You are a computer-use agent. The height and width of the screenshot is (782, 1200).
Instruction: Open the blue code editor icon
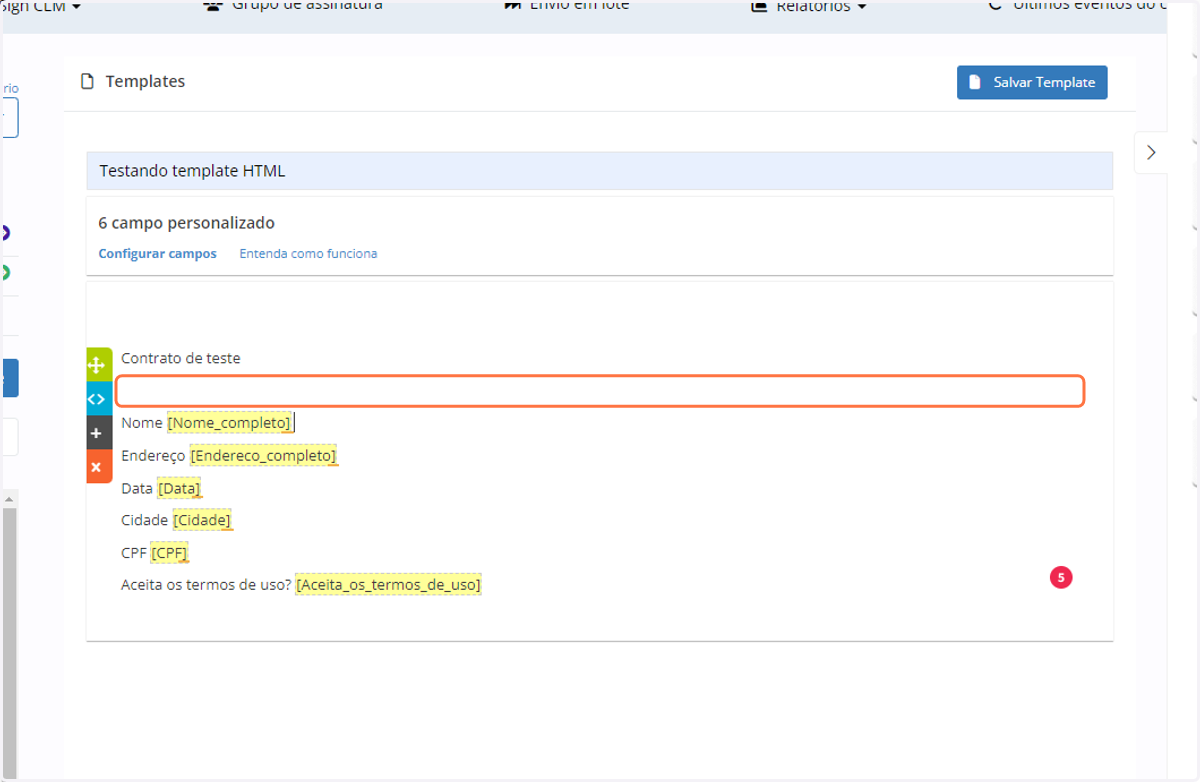coord(98,398)
